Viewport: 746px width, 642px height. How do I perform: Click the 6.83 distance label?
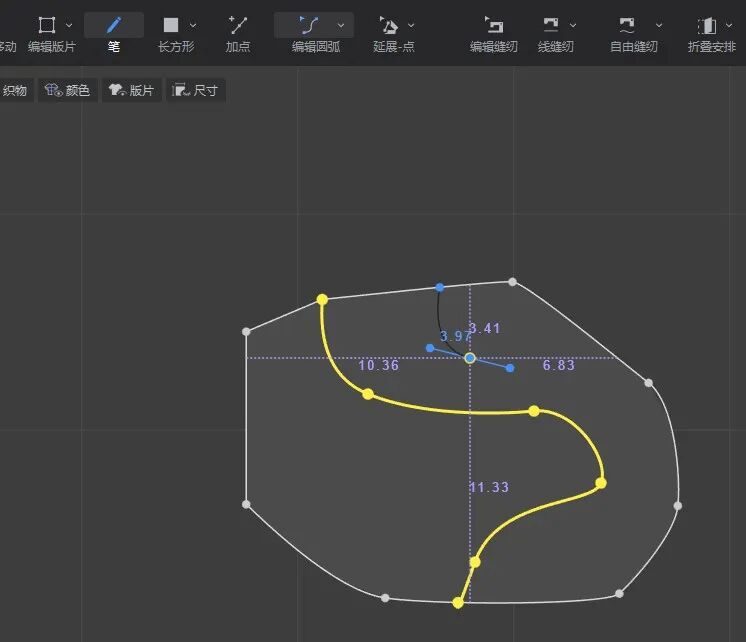[559, 365]
